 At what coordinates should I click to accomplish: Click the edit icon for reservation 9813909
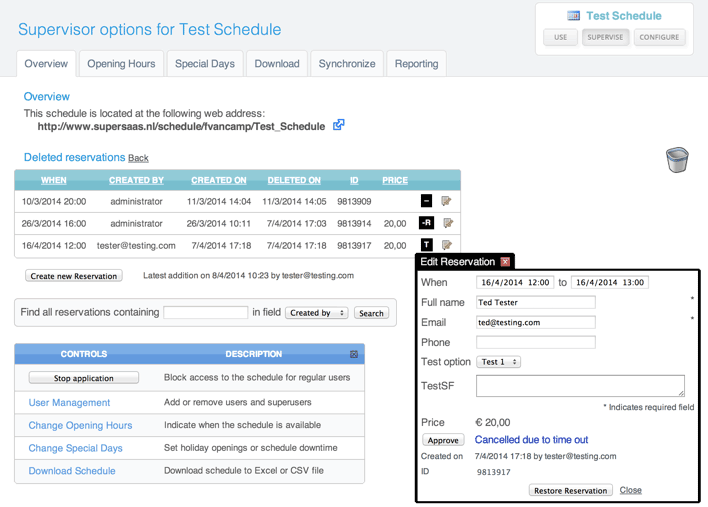click(446, 202)
